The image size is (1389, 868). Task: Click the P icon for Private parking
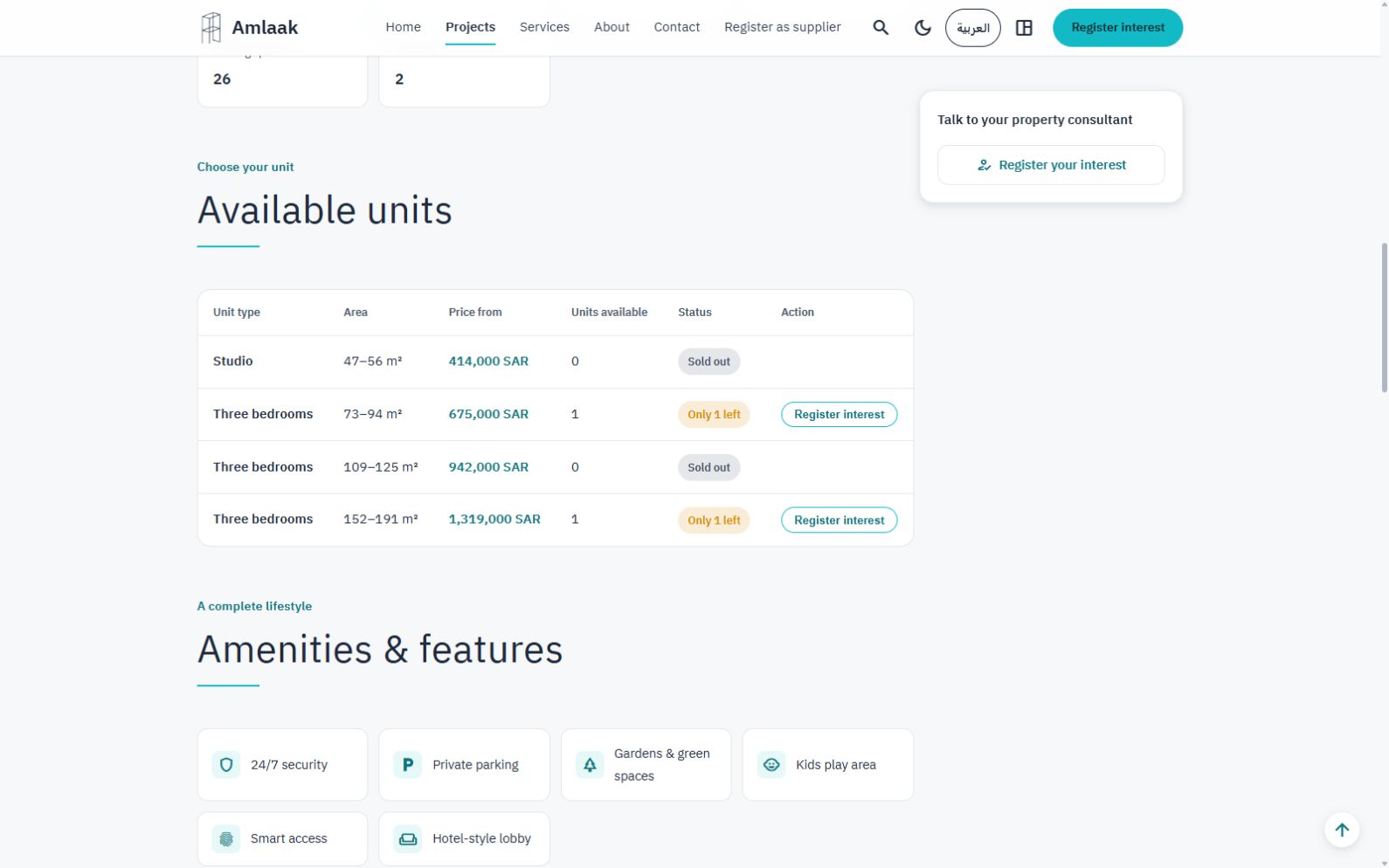[407, 765]
